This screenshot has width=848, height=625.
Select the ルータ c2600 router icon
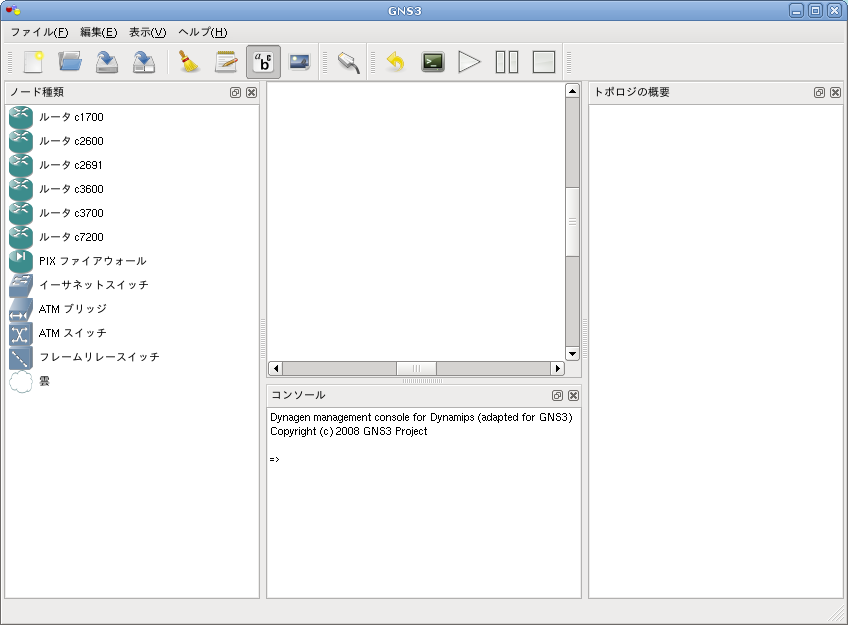coord(21,141)
